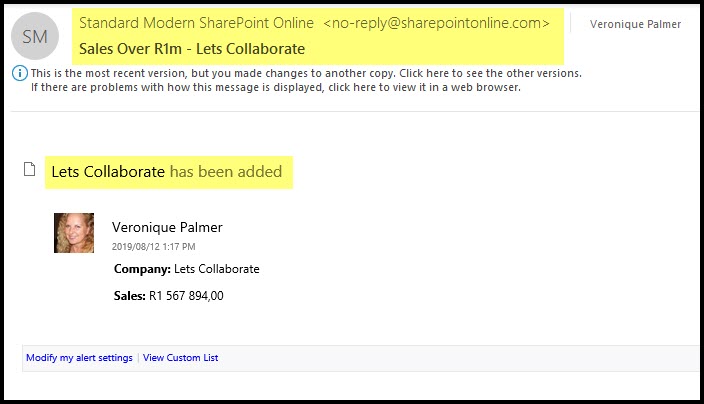Click the no-reply@sharepointonline.com email address

click(x=436, y=22)
